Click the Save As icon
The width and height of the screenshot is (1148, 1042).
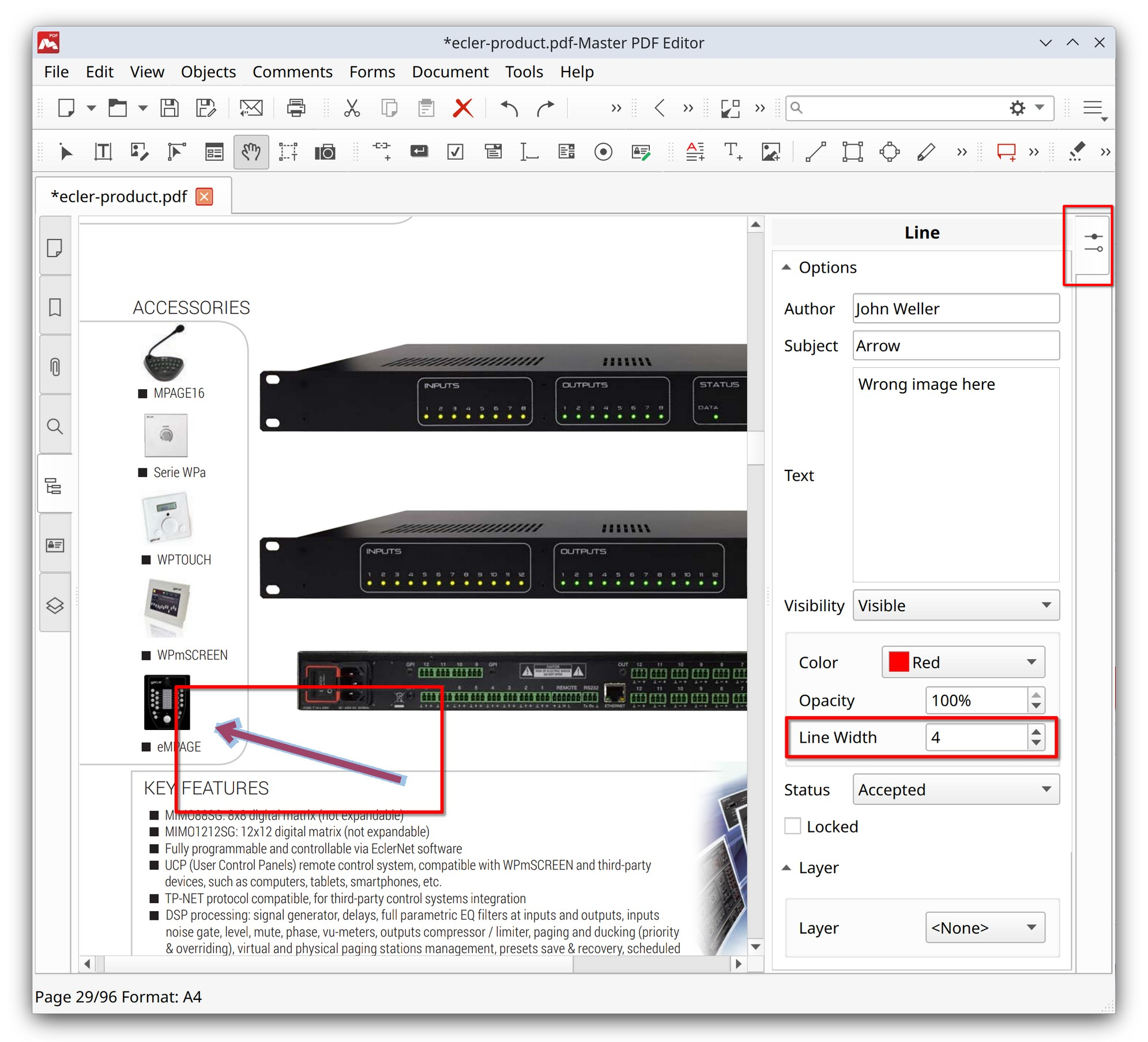(206, 108)
